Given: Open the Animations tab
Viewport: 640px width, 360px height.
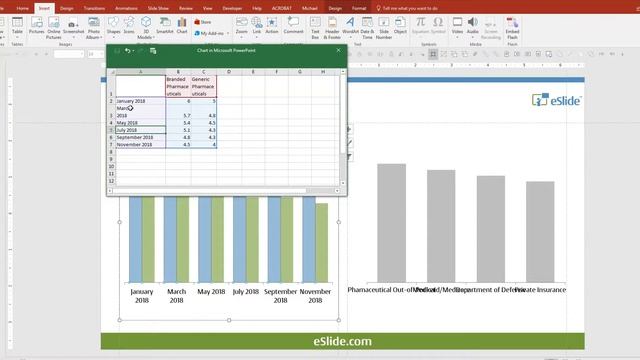Looking at the screenshot, I should pyautogui.click(x=126, y=8).
